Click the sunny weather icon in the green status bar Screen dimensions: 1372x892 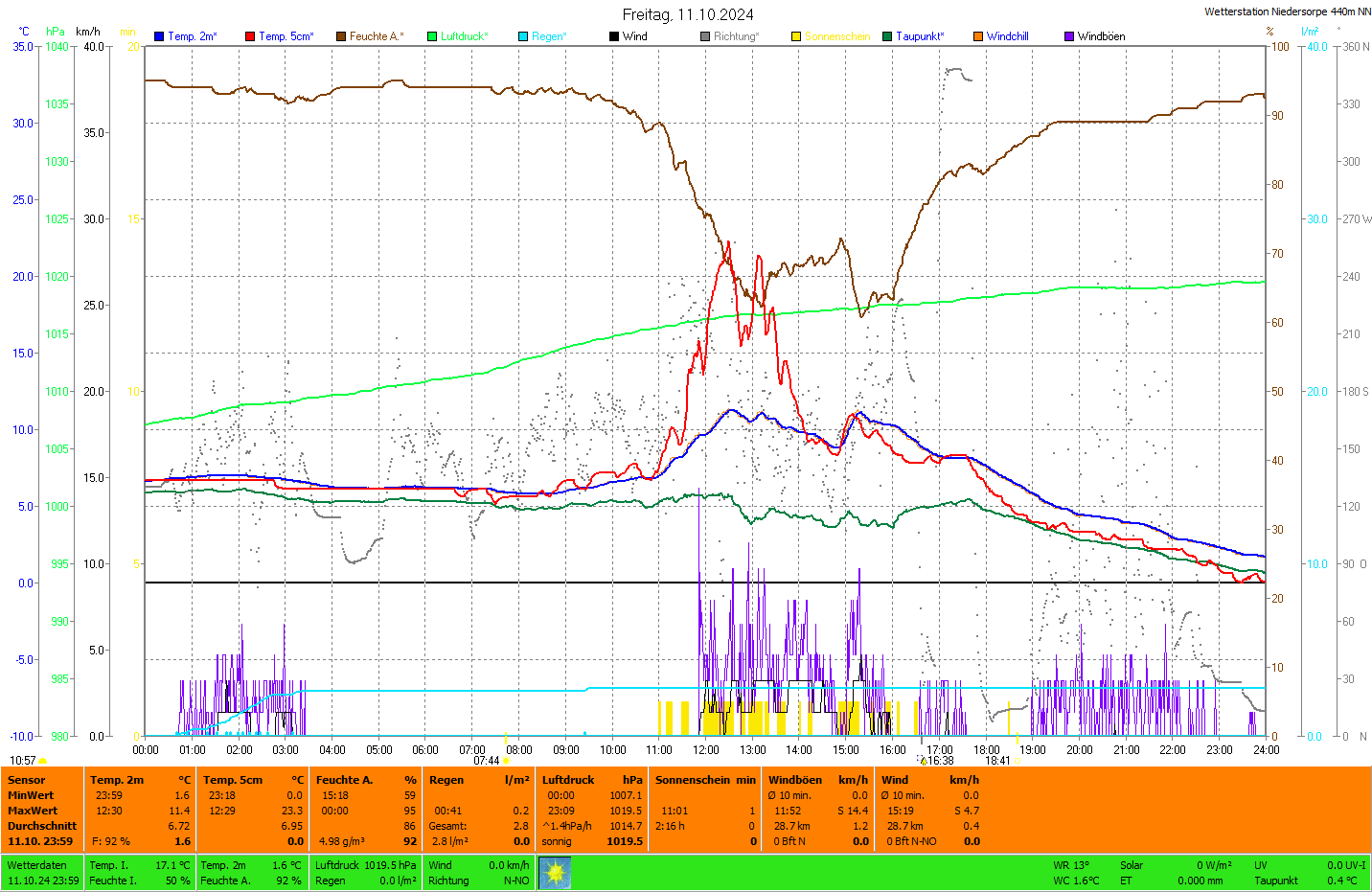click(555, 872)
